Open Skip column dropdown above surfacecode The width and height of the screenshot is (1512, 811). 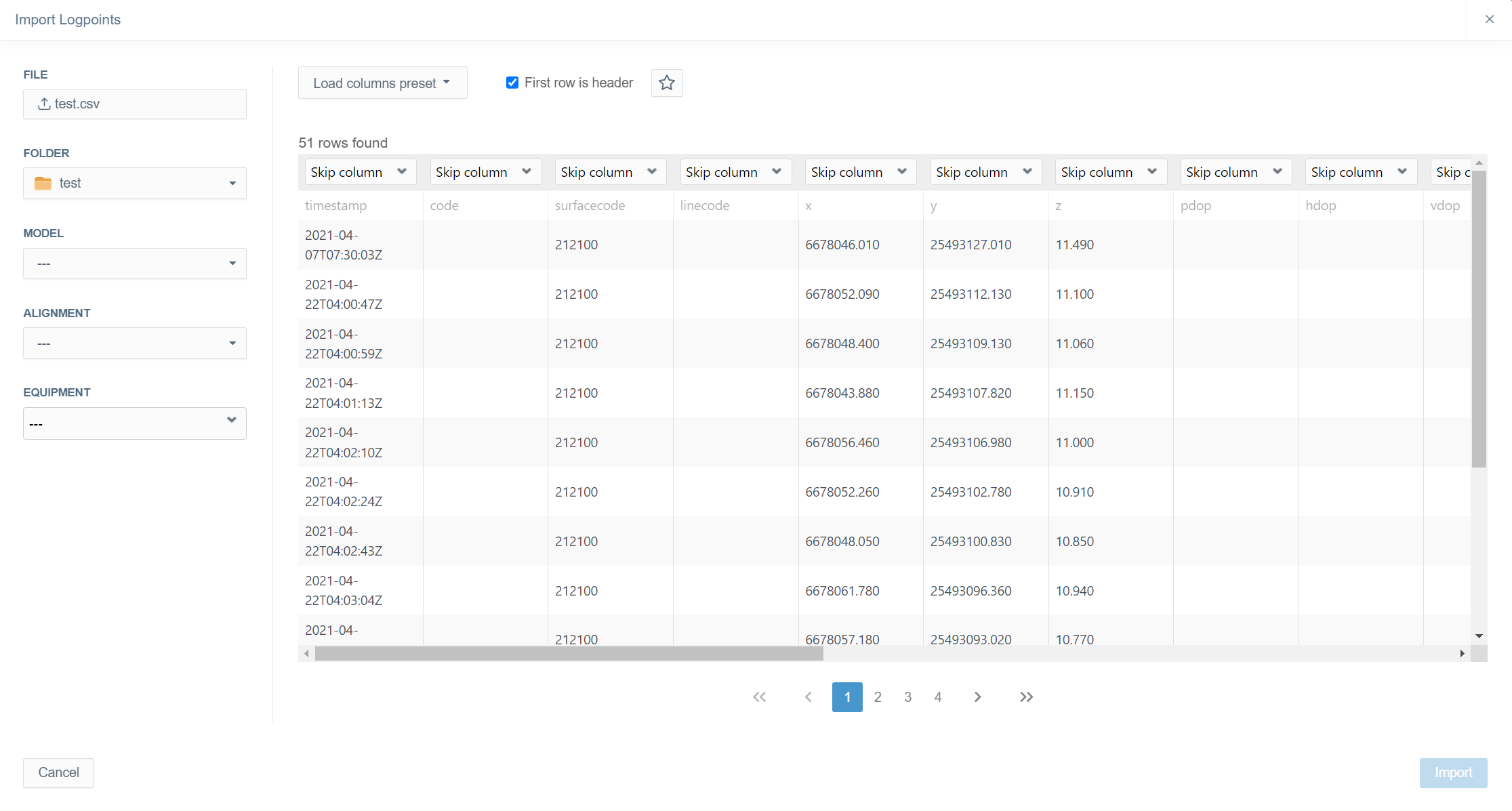(x=609, y=172)
